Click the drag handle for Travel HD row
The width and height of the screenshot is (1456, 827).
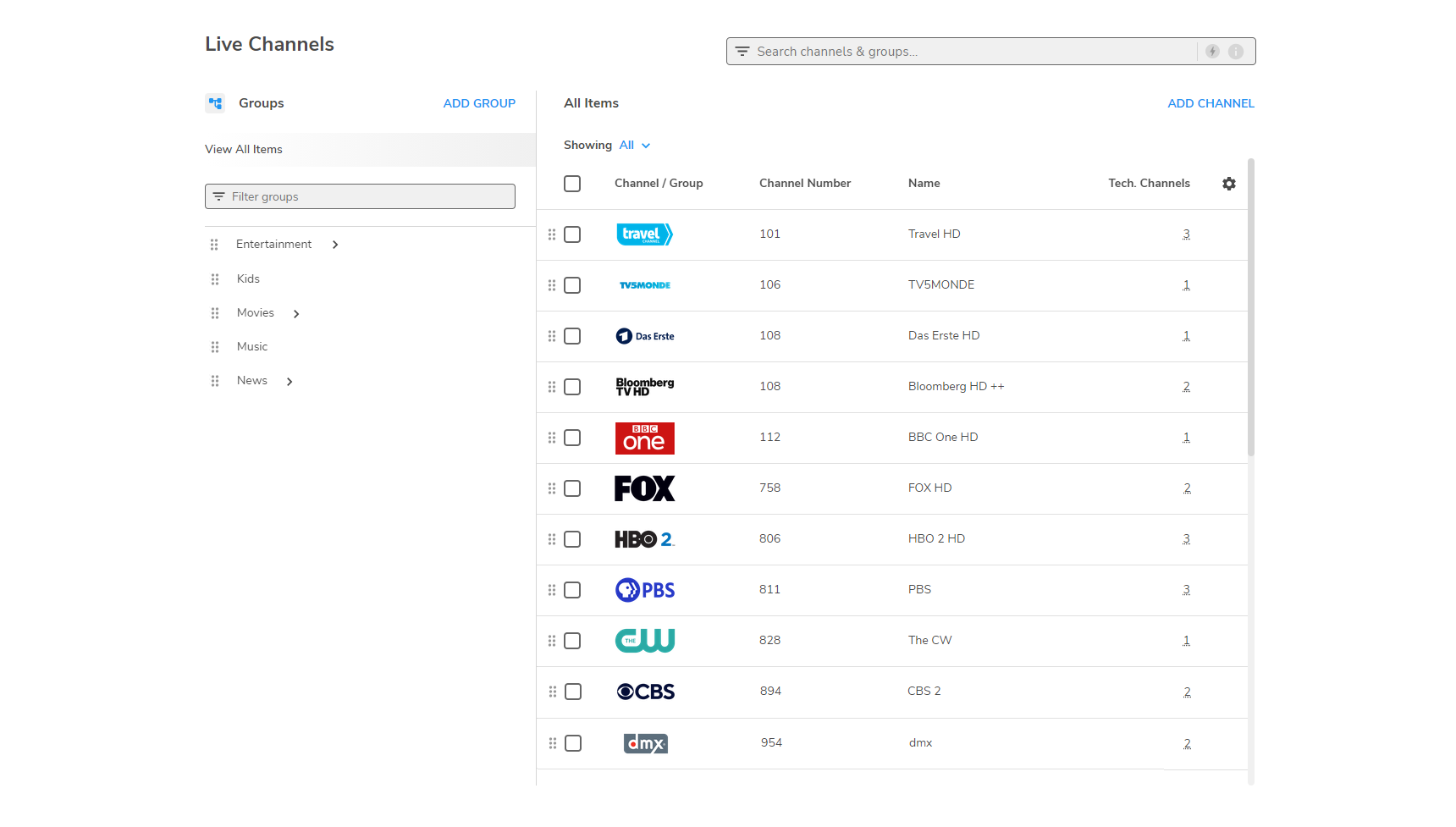[x=552, y=234]
